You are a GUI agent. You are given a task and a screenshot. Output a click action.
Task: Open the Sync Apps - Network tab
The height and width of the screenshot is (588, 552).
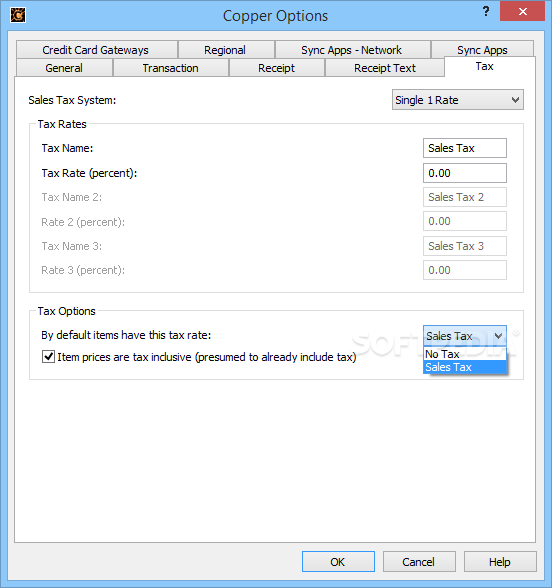[352, 50]
